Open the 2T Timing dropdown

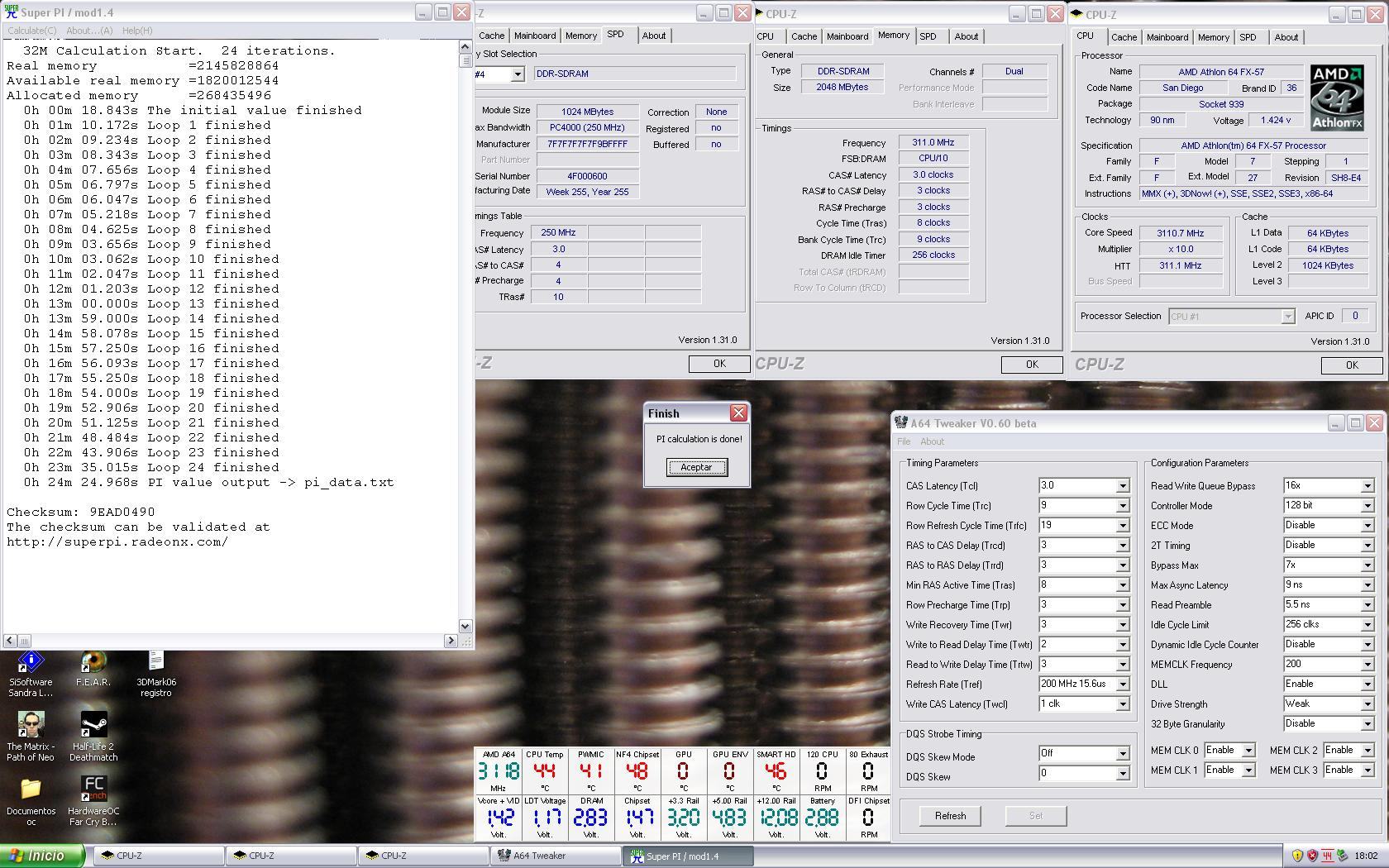[1367, 546]
